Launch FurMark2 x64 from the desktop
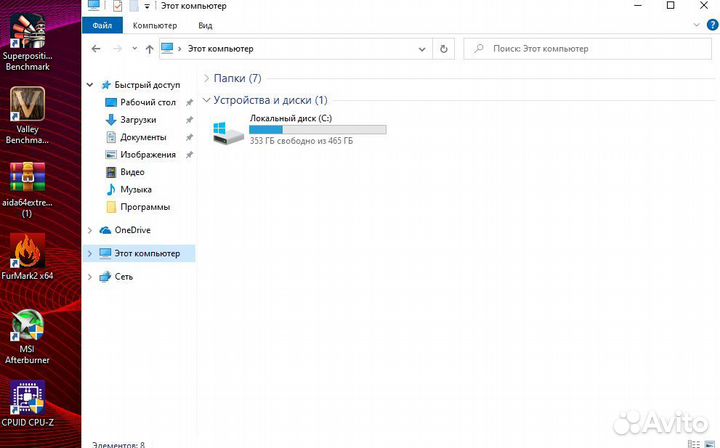The width and height of the screenshot is (720, 448). point(27,251)
